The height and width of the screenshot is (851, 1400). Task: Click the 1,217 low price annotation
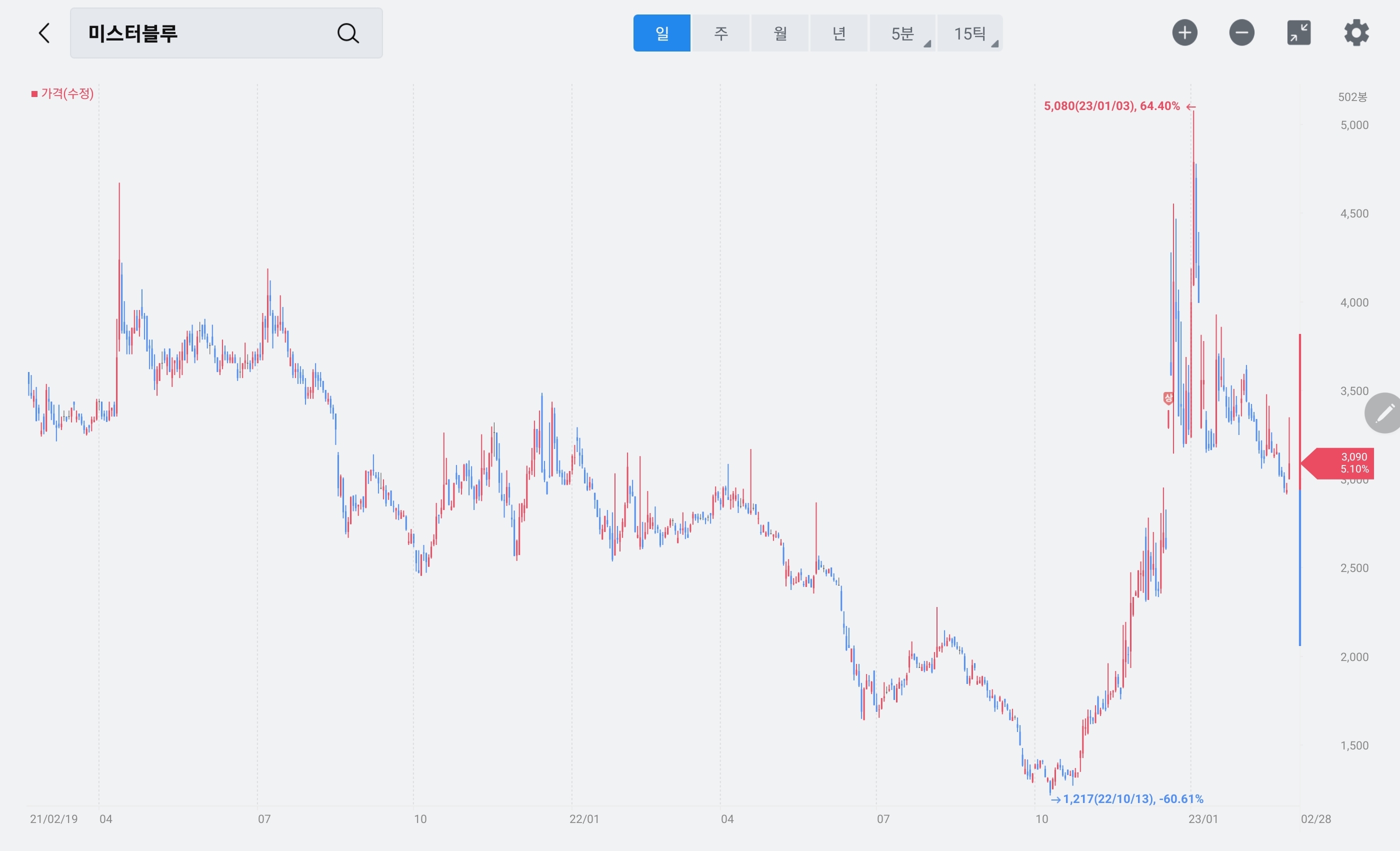[1132, 798]
